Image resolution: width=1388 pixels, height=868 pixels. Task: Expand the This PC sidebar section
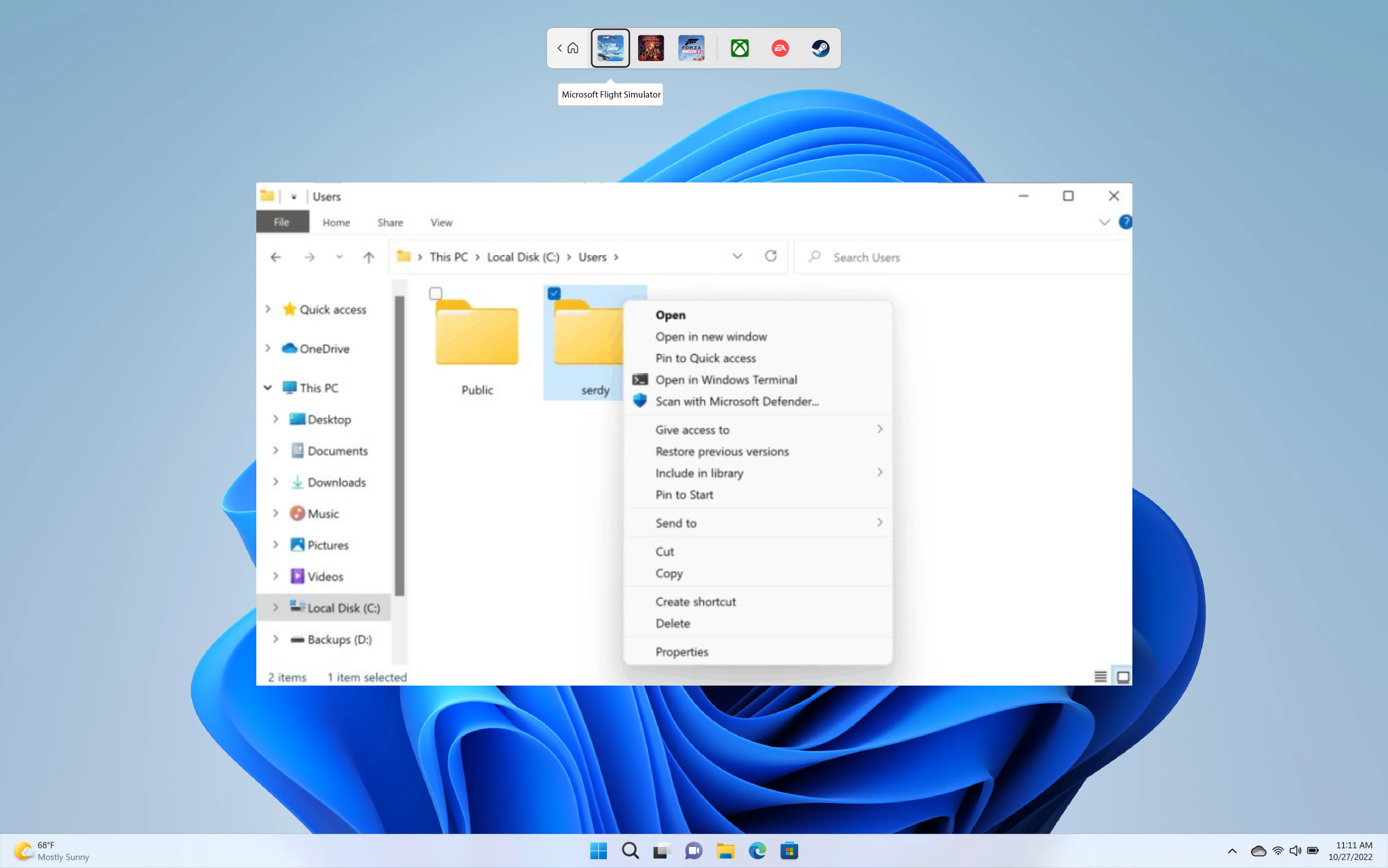point(267,387)
